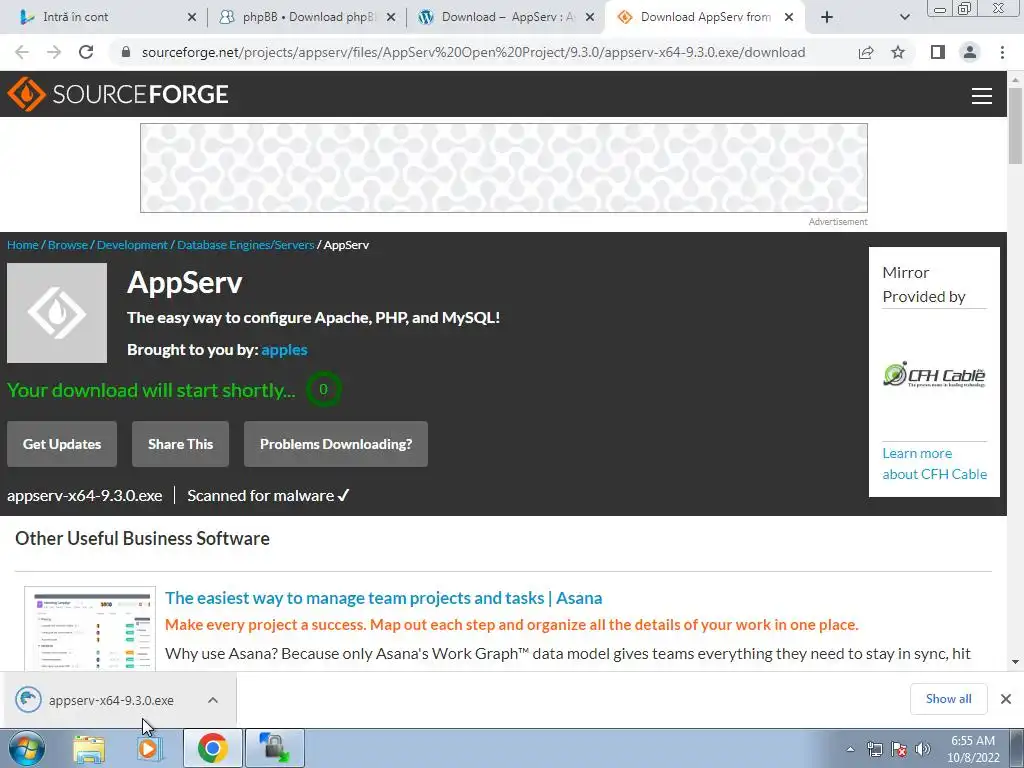Click the address bar URL
The height and width of the screenshot is (768, 1024).
point(473,52)
